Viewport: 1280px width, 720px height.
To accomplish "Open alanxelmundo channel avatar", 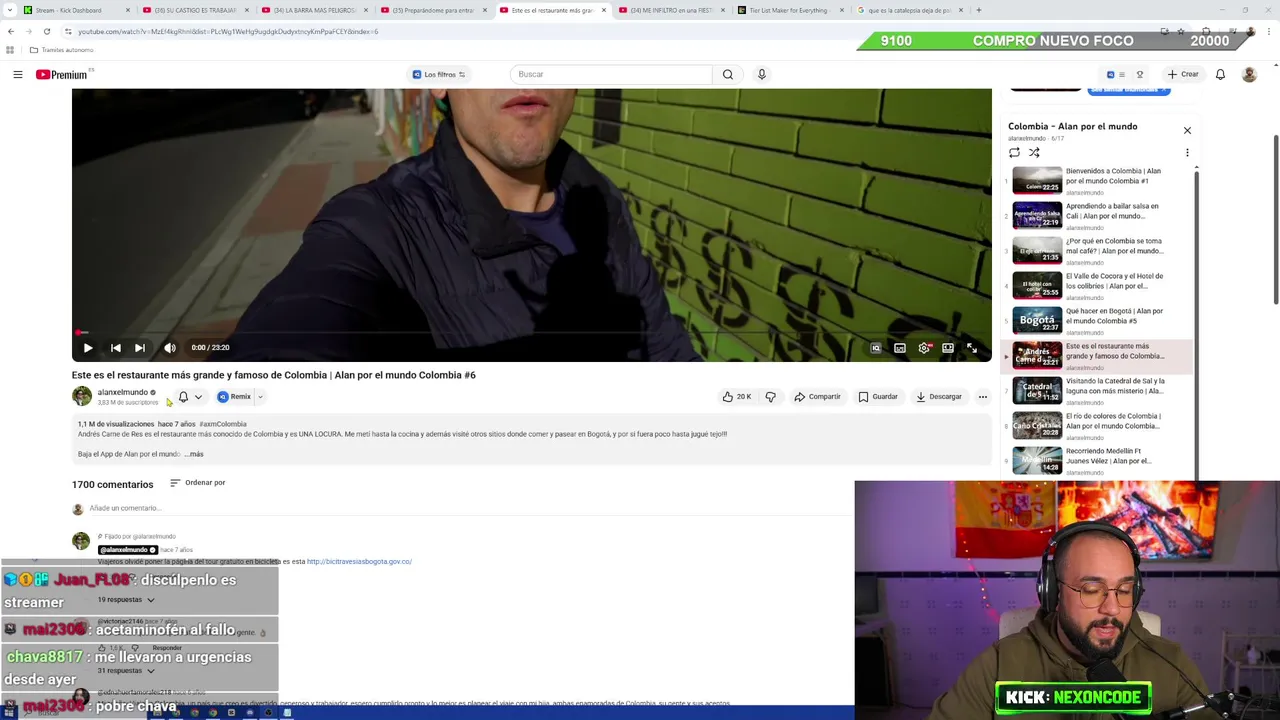I will (x=81, y=396).
